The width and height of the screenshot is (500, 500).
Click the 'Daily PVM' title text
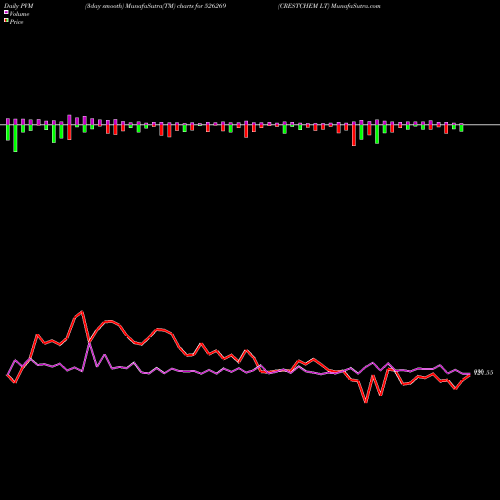19,6
